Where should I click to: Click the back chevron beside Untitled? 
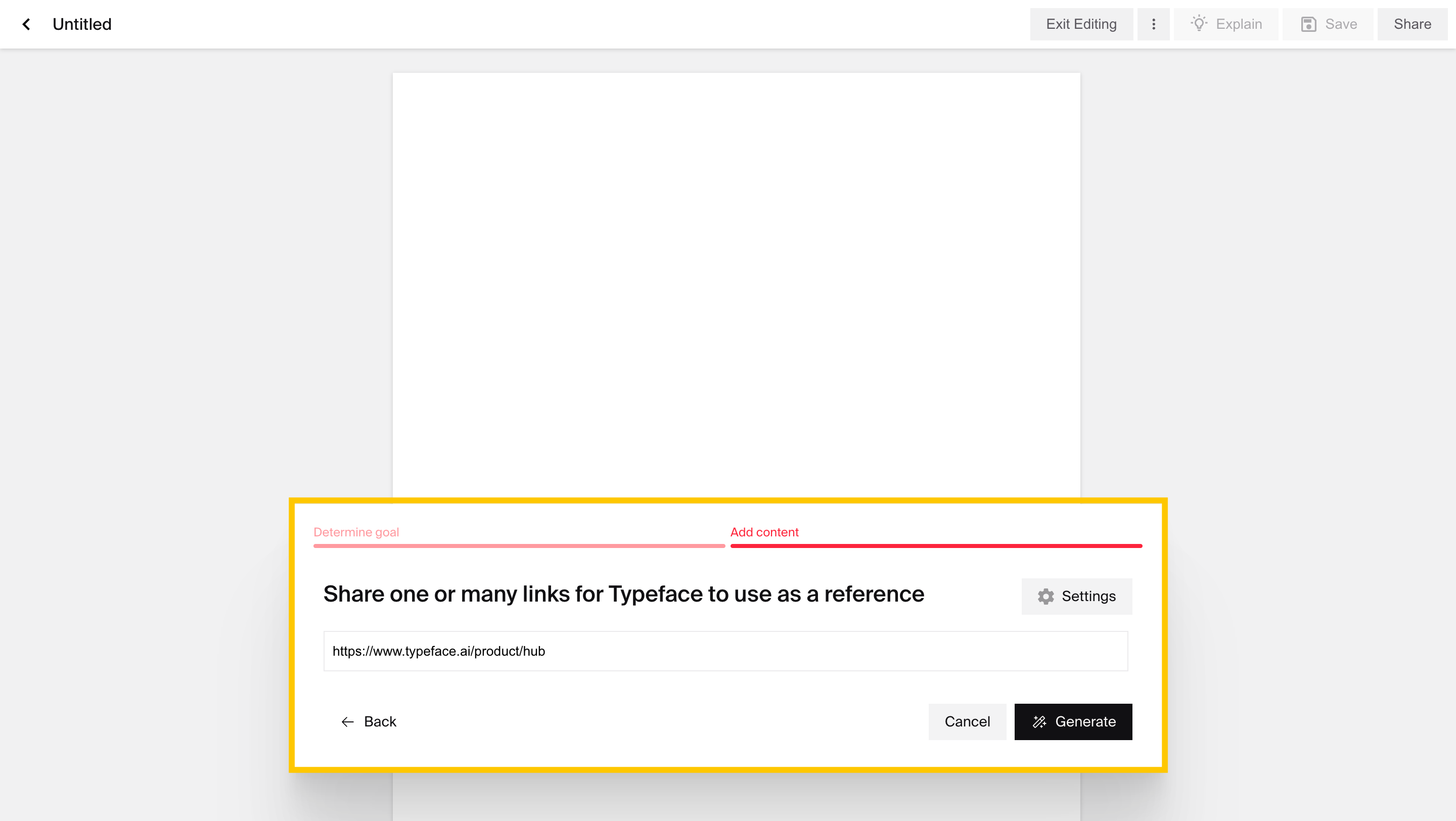point(26,24)
